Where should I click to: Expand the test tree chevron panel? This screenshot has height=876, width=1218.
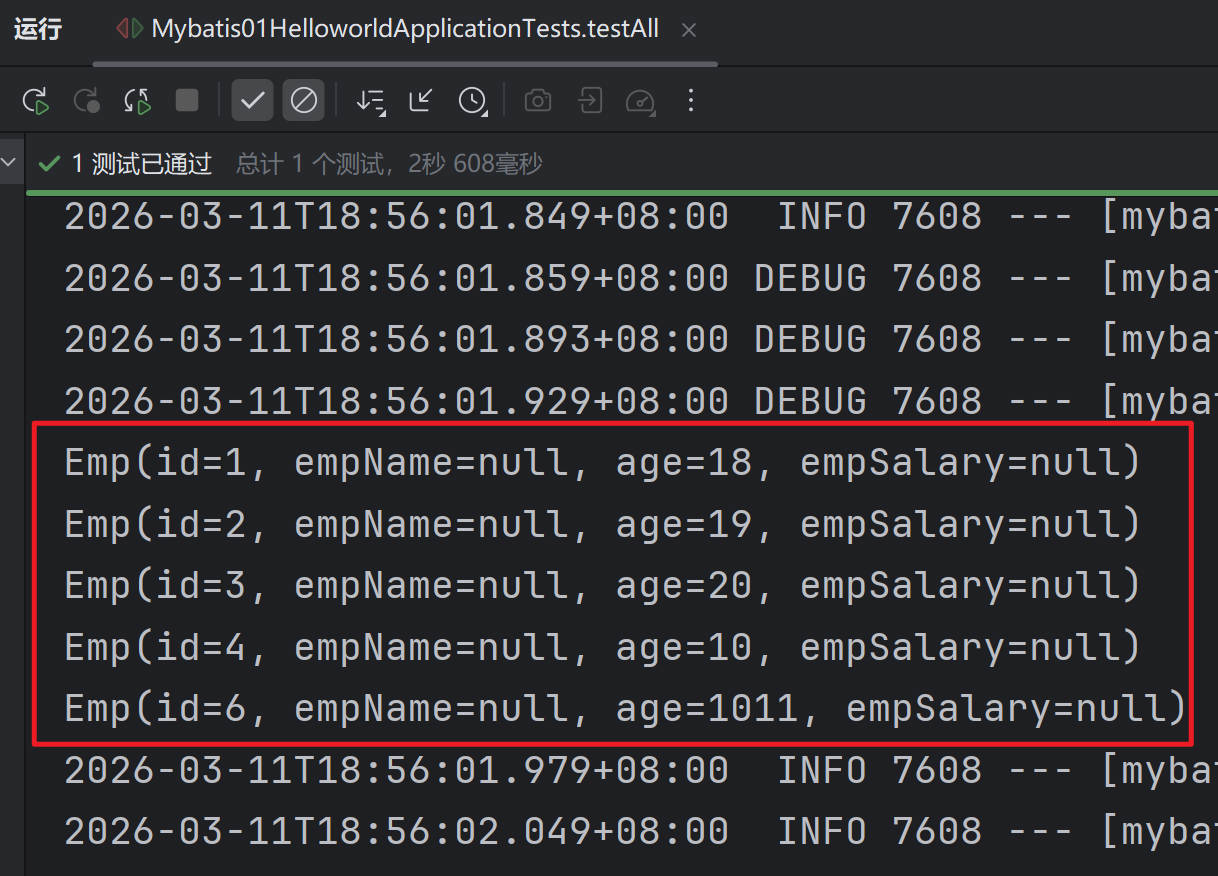[11, 161]
